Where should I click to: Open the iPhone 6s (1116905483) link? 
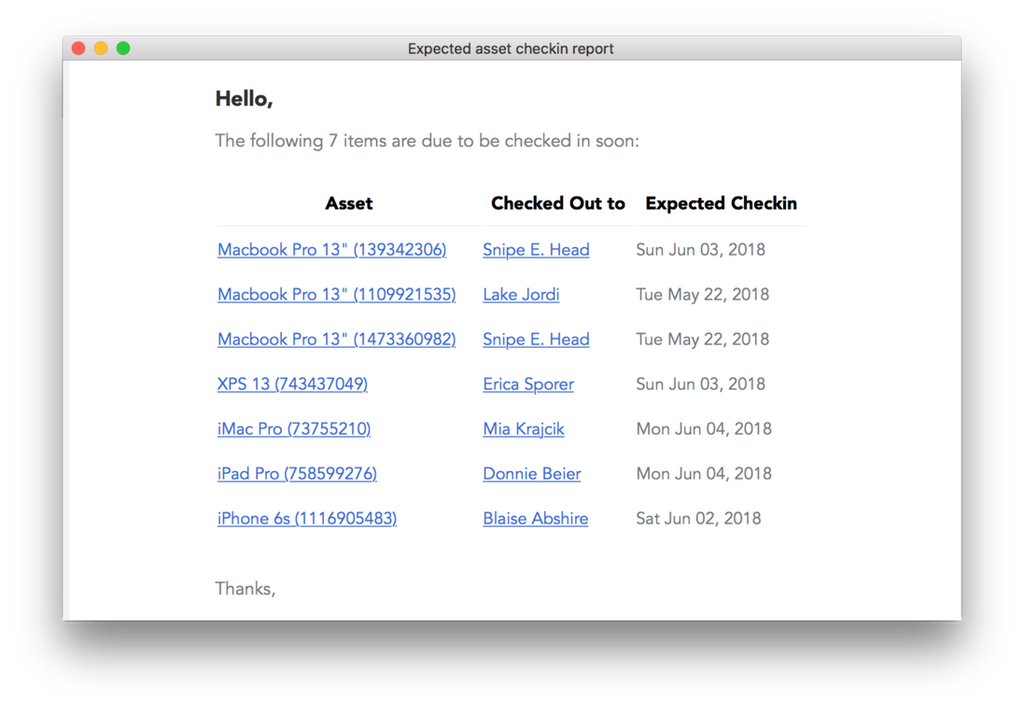(x=307, y=519)
